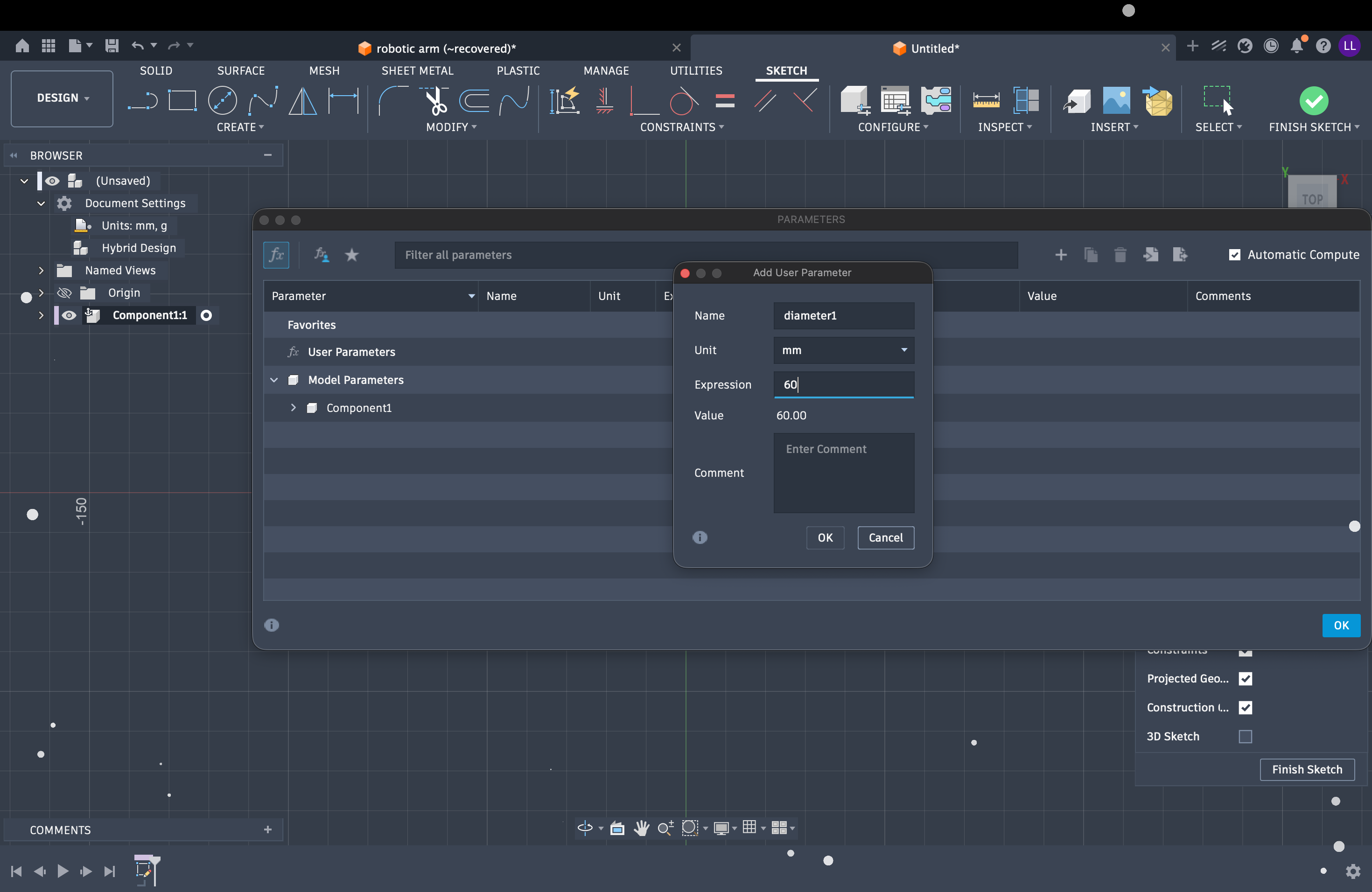Select the Perpendicular constraint icon
Screen dimensions: 1372x892
pyautogui.click(x=805, y=101)
